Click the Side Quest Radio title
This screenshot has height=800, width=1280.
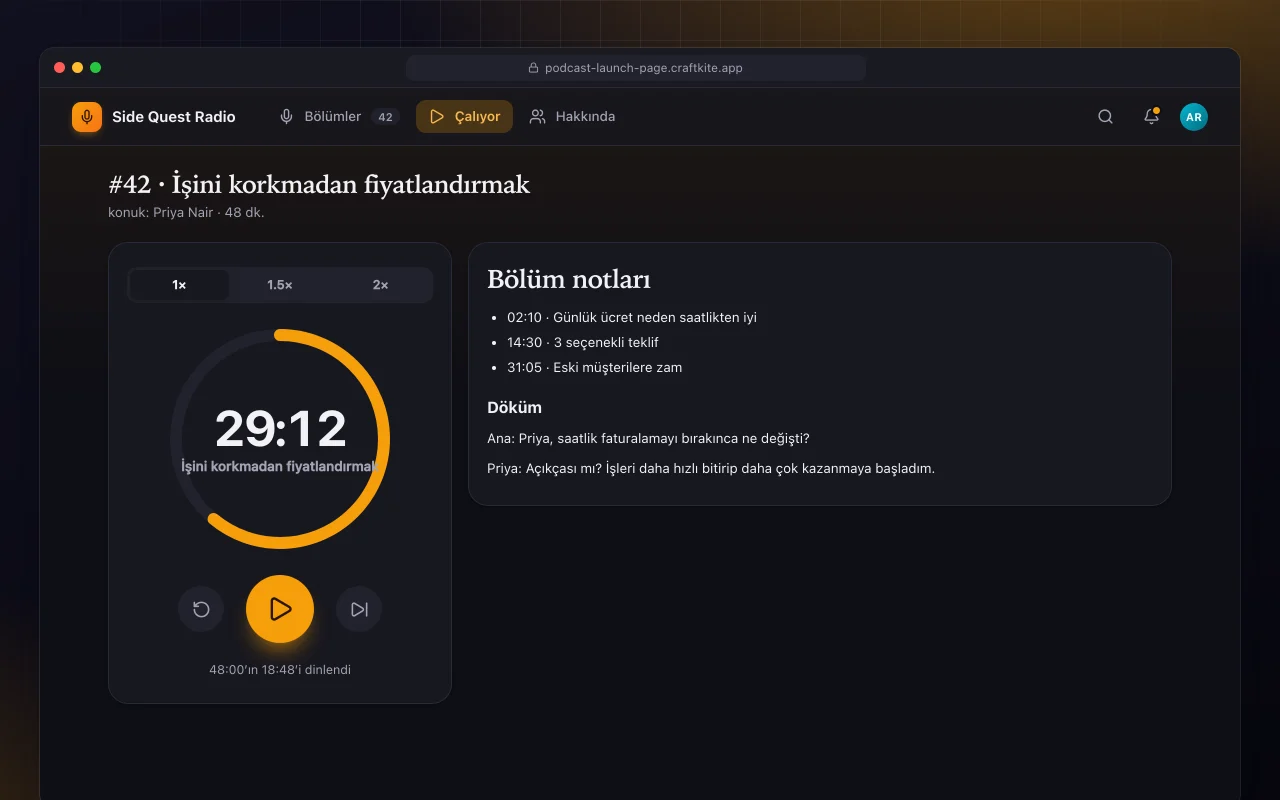point(174,117)
